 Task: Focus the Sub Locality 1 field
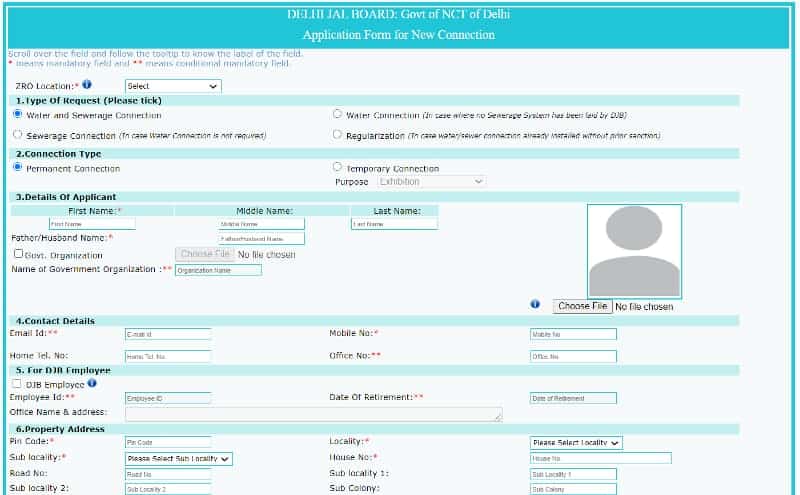[x=573, y=474]
